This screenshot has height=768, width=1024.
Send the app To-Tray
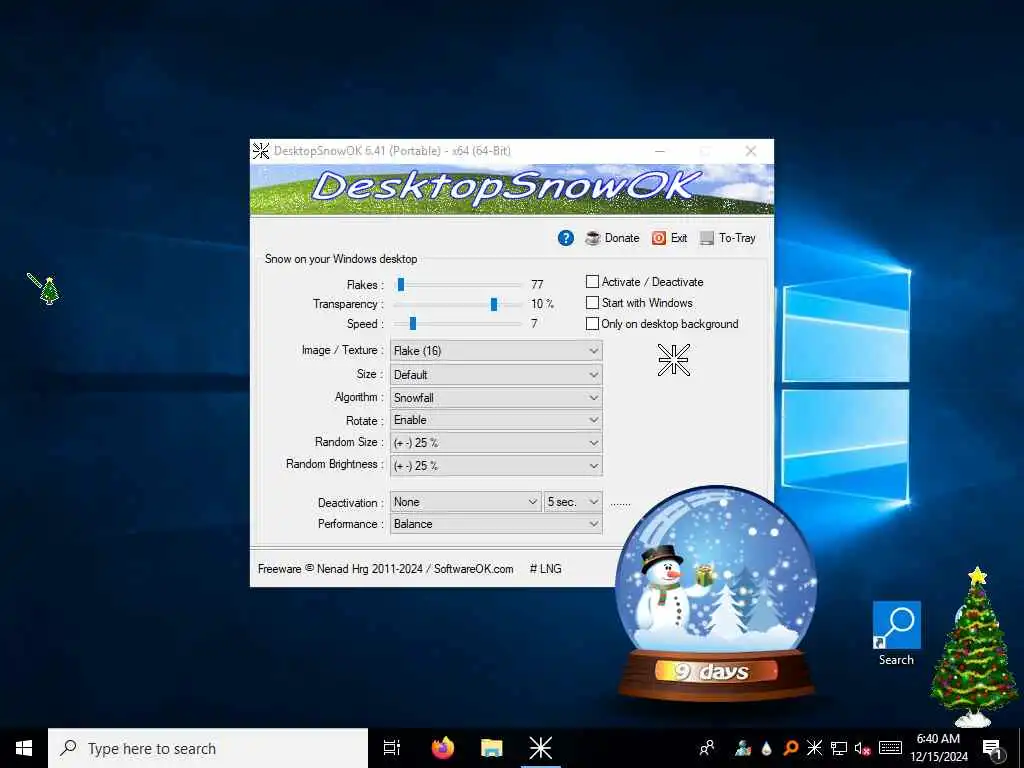coord(728,238)
